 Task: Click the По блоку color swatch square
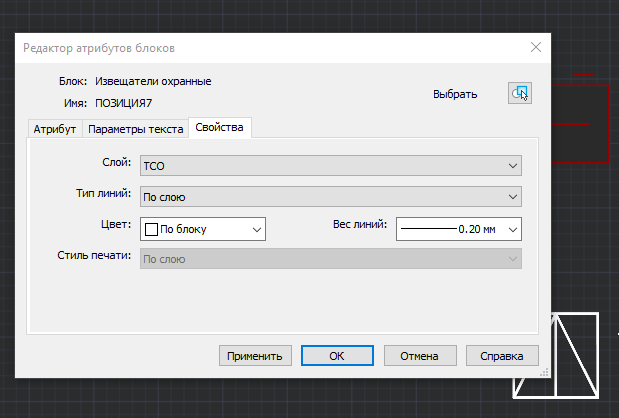coord(152,229)
